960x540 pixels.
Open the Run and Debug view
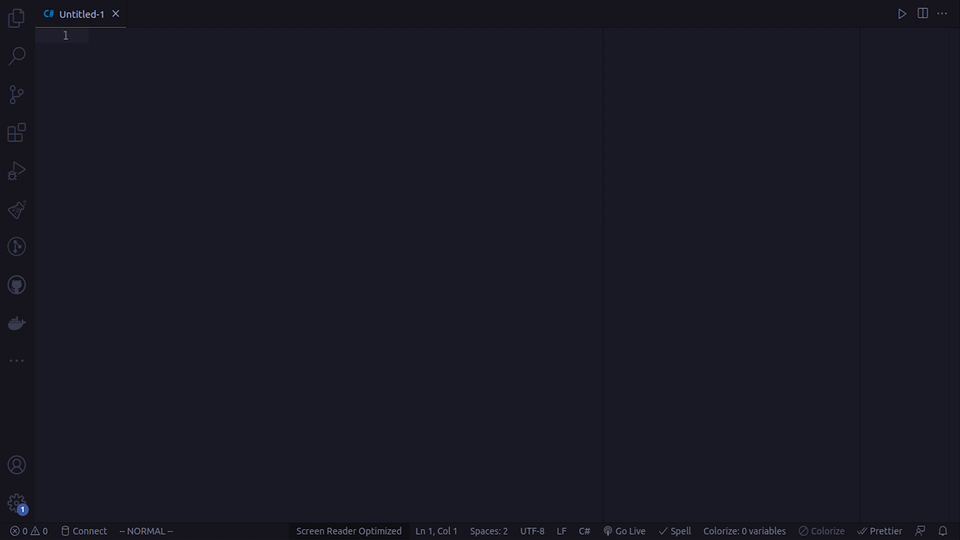coord(17,171)
